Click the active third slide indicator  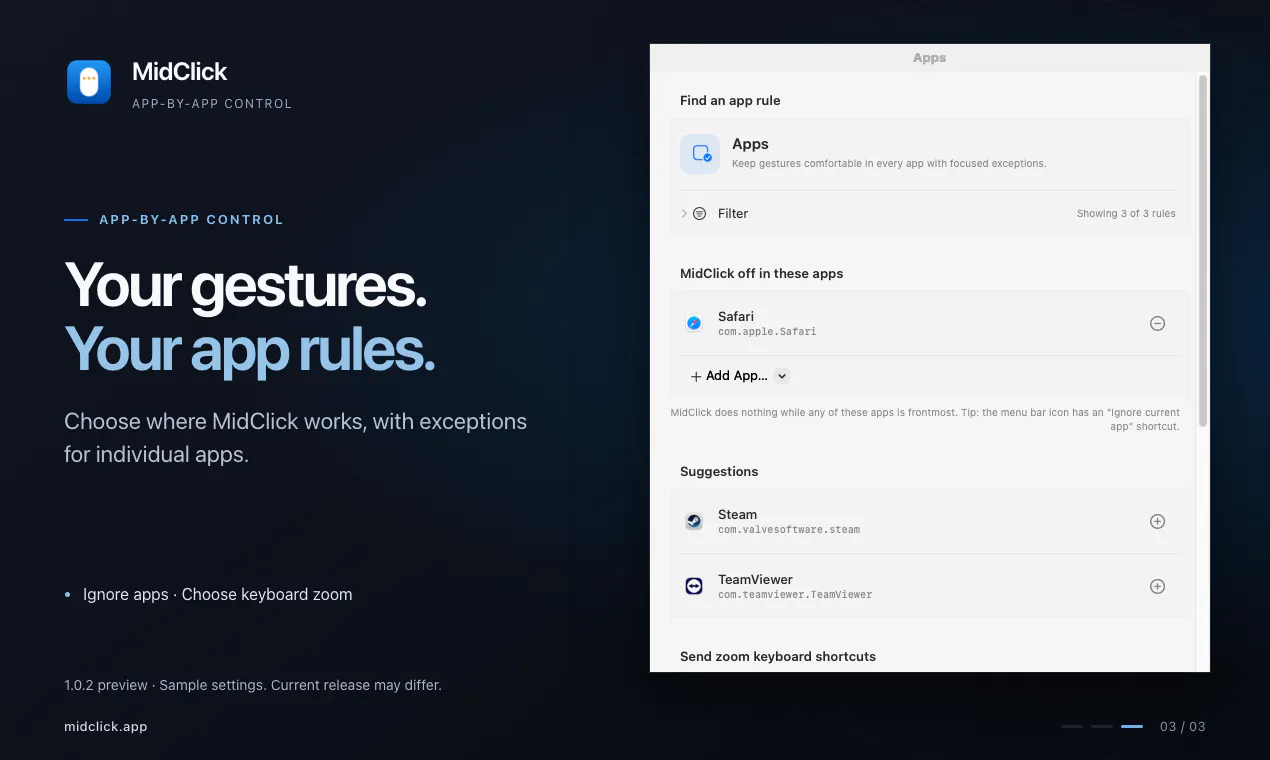tap(1132, 726)
